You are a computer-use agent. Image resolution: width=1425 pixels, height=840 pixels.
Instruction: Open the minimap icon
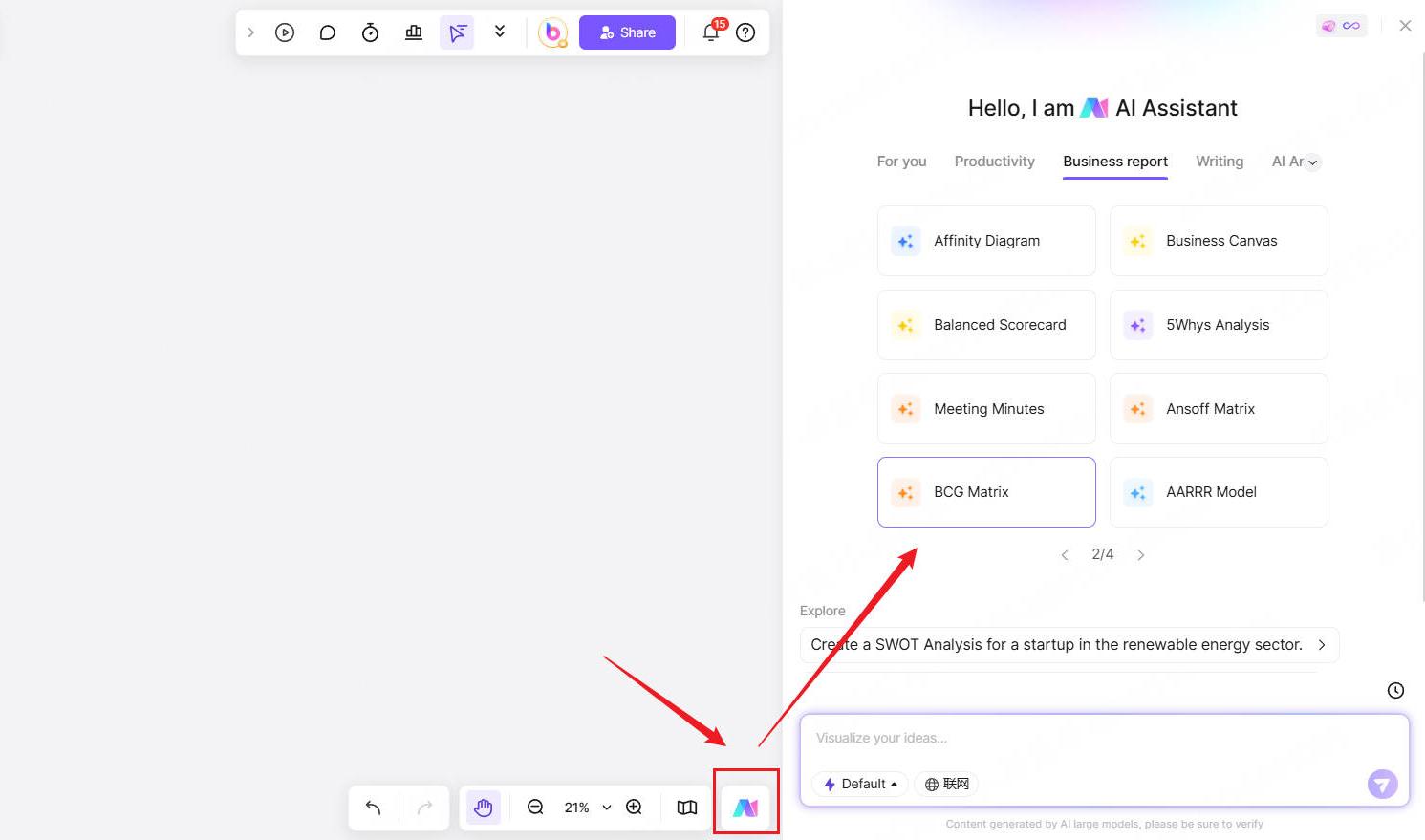pyautogui.click(x=687, y=808)
